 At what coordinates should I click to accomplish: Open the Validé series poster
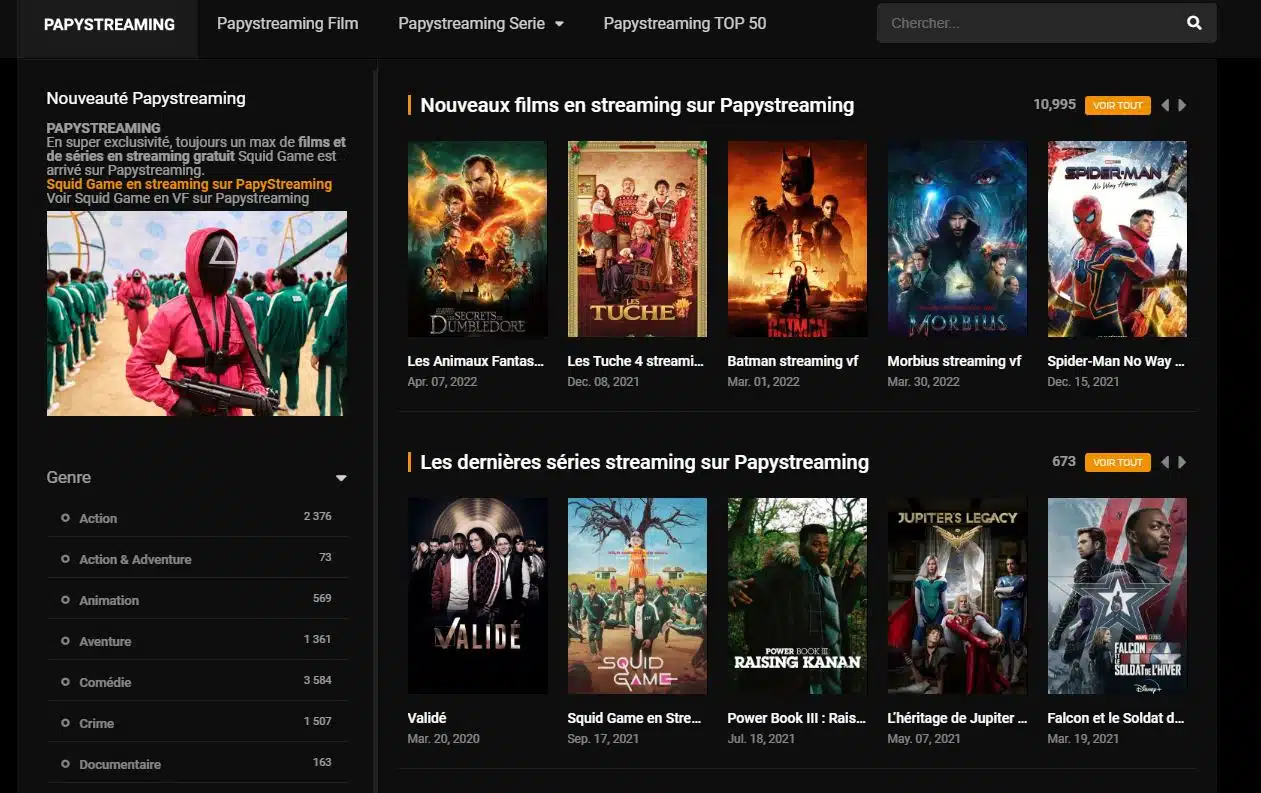[x=477, y=596]
